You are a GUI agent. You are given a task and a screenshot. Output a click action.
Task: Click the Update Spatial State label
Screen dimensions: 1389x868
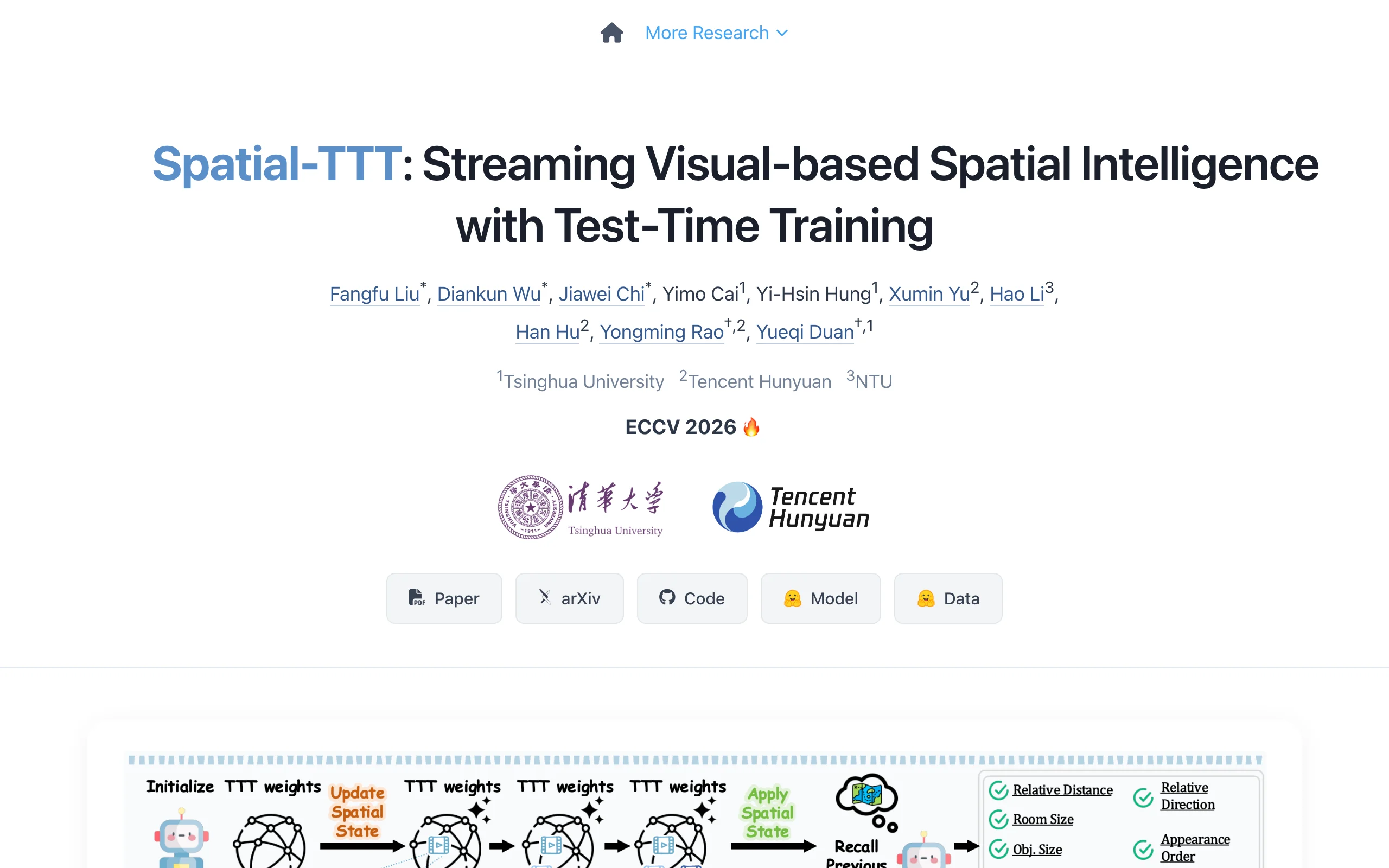(357, 812)
